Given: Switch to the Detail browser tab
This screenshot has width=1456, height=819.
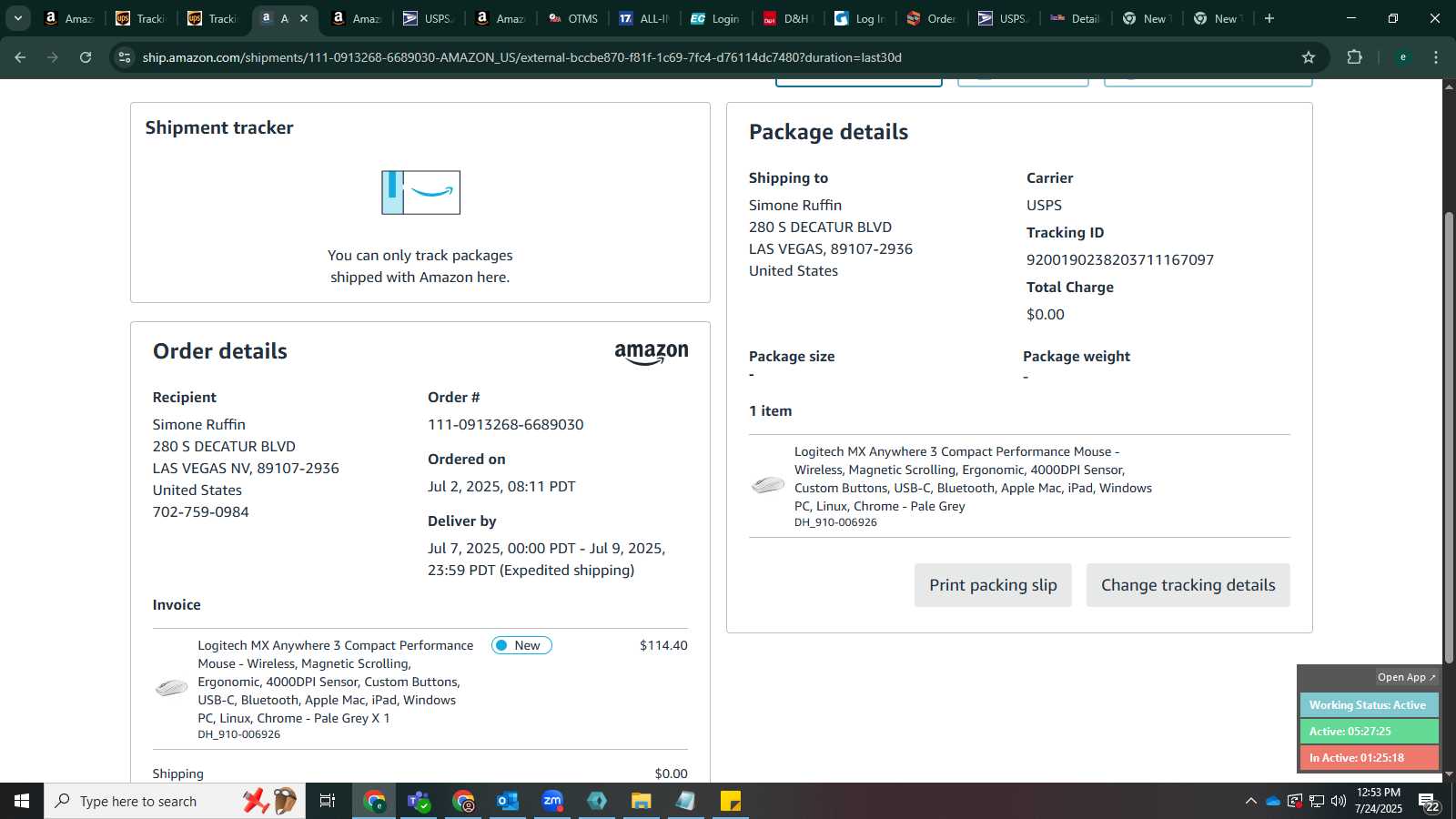Looking at the screenshot, I should (x=1075, y=18).
